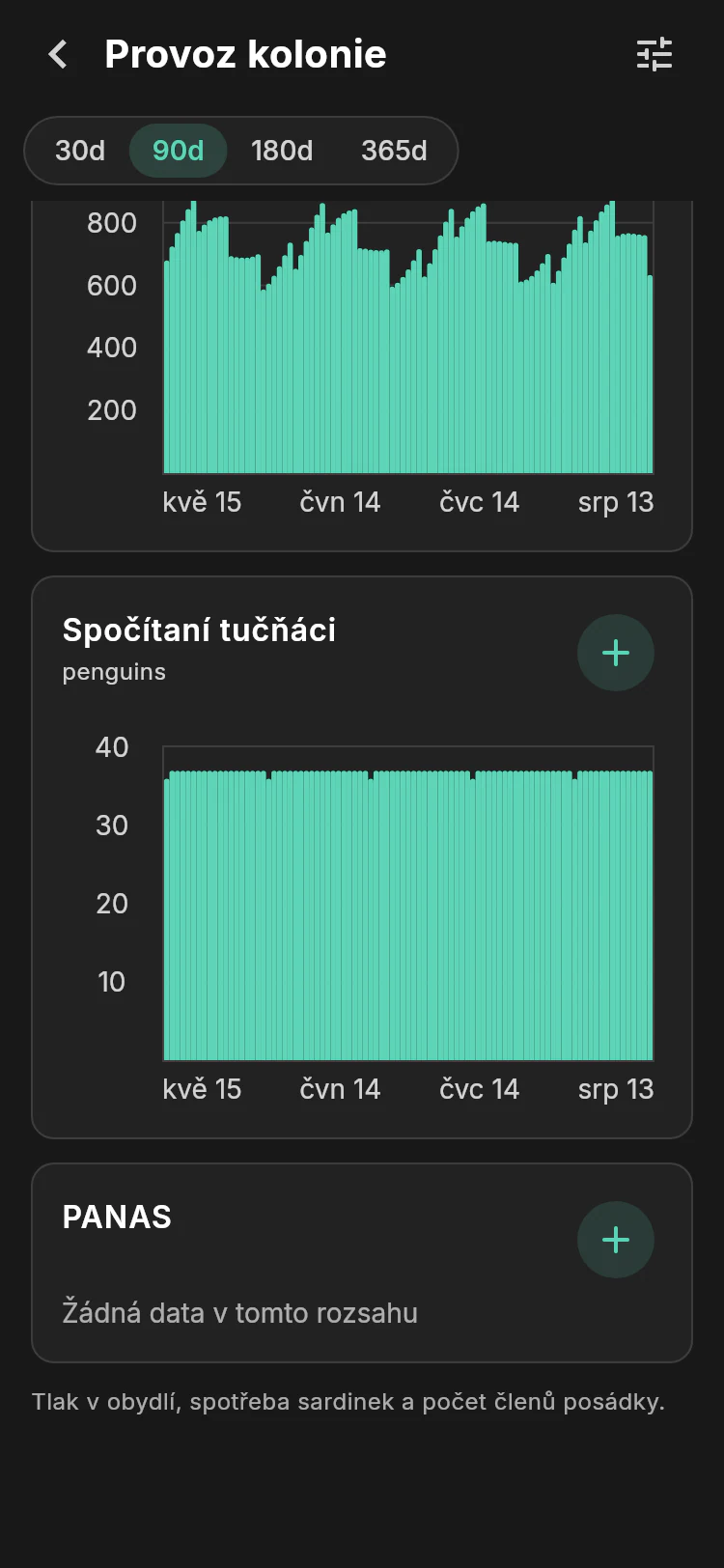Show the 365d time range
Viewport: 724px width, 1568px height.
click(394, 151)
